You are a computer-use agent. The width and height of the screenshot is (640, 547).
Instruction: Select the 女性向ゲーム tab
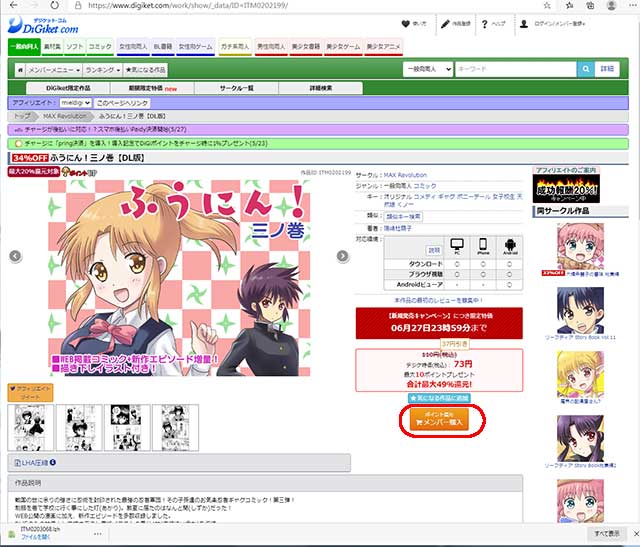[x=196, y=47]
